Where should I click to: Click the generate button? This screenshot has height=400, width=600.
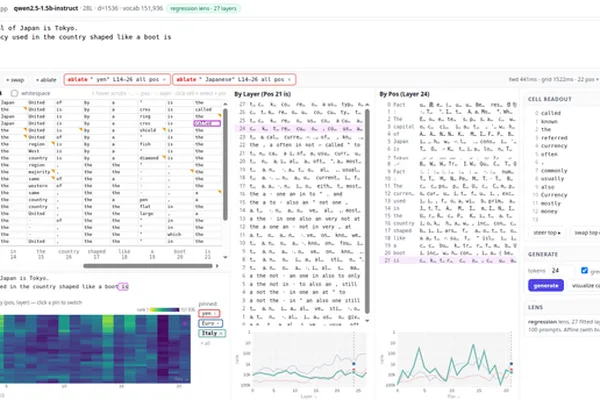point(546,286)
